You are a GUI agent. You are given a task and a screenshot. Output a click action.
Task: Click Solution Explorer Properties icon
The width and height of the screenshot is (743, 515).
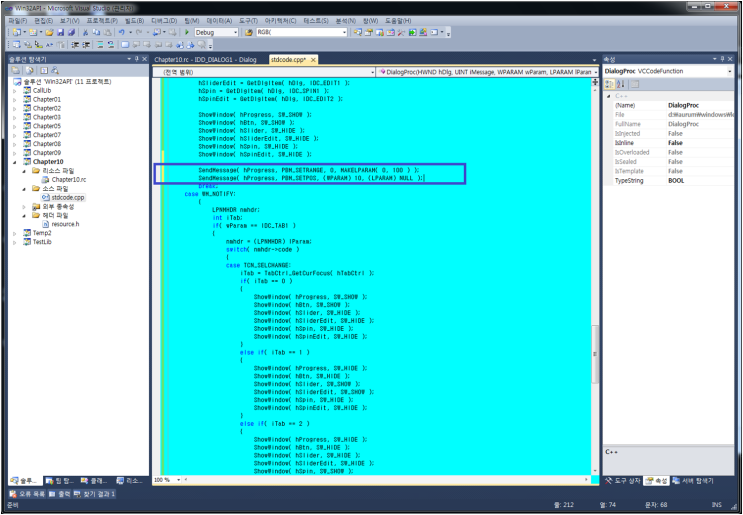tap(16, 70)
